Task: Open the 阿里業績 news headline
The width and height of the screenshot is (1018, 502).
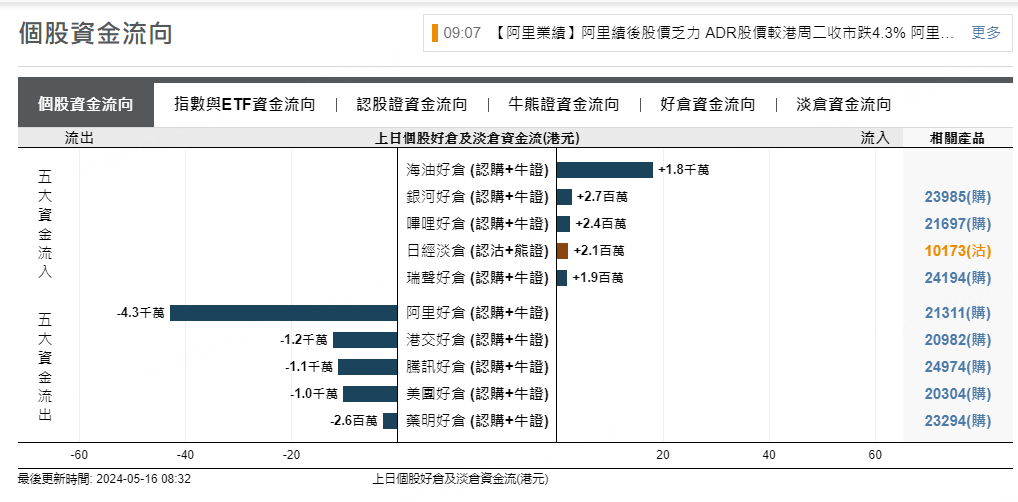Action: coord(721,33)
